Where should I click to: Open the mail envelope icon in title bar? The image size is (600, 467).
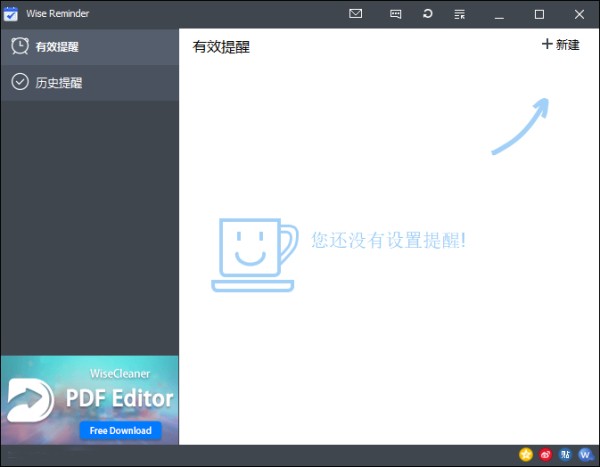(x=355, y=14)
